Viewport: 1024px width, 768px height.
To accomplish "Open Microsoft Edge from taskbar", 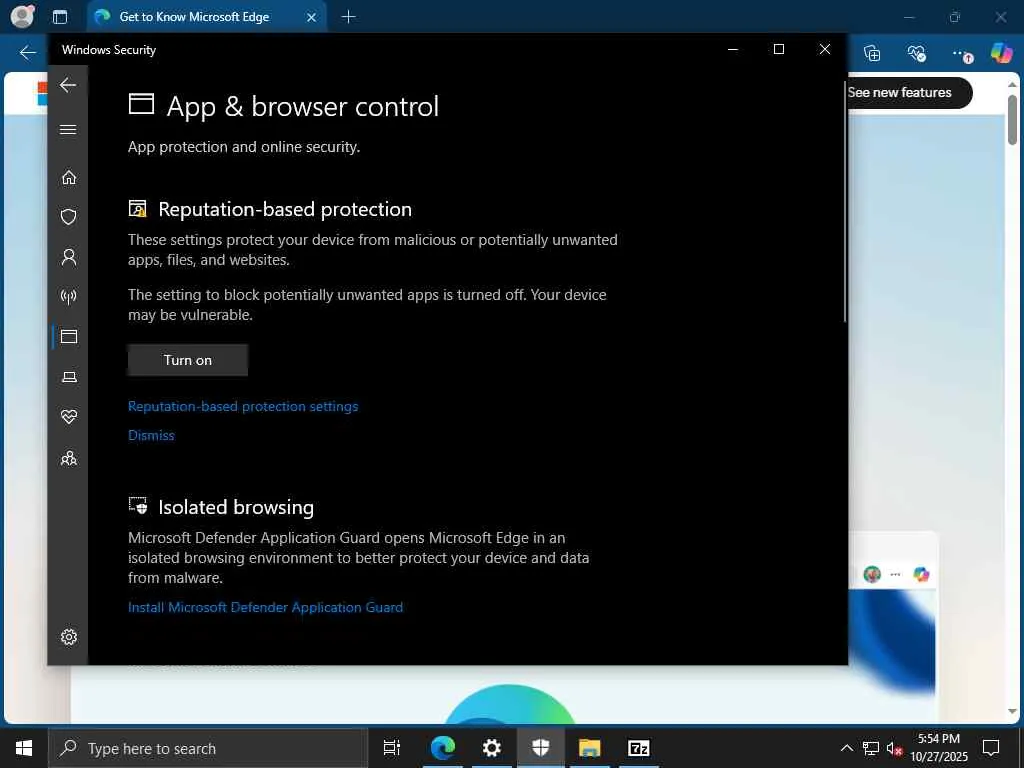I will (442, 748).
